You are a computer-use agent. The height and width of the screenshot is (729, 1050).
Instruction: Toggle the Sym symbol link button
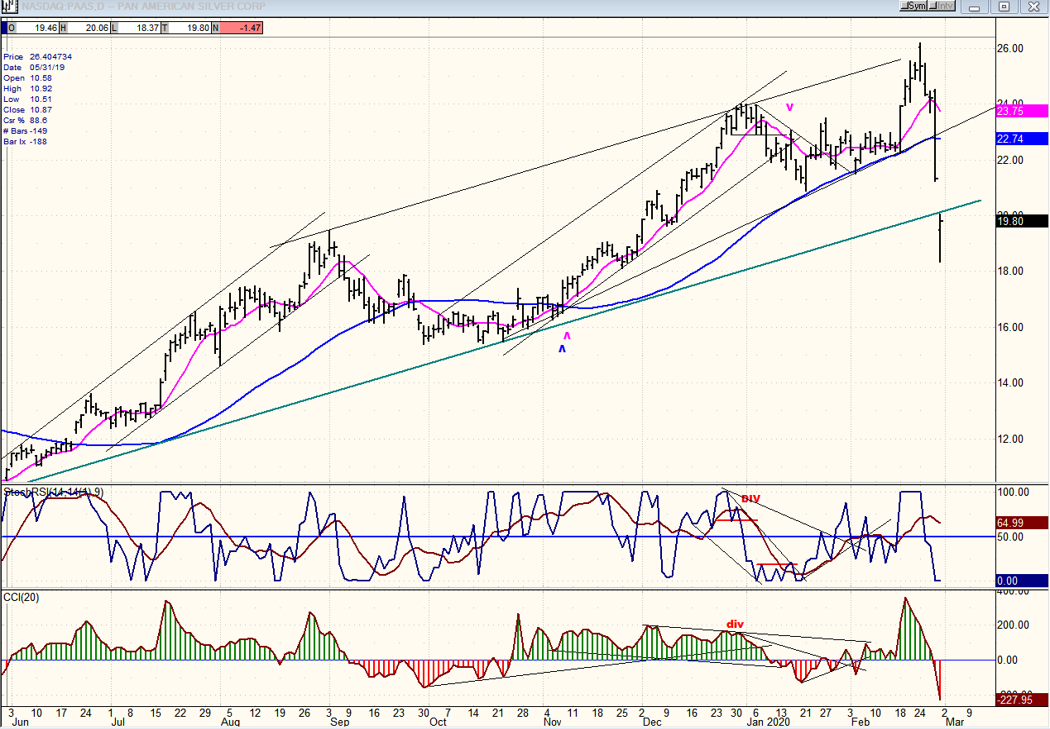[x=912, y=7]
